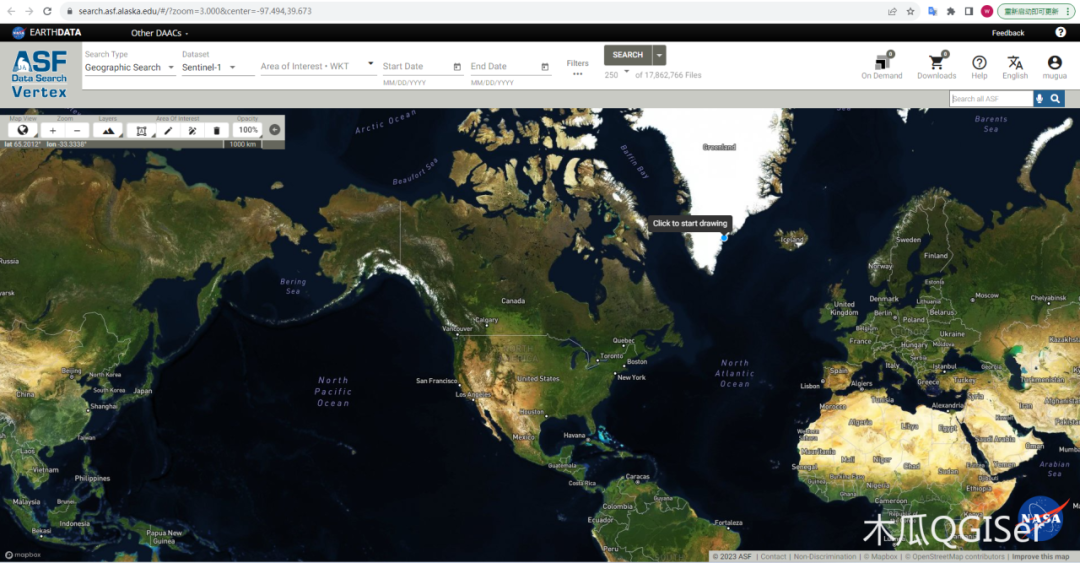Click the ASF Data Search Vertex logo
Screen dimensions: 1080x563
(39, 74)
